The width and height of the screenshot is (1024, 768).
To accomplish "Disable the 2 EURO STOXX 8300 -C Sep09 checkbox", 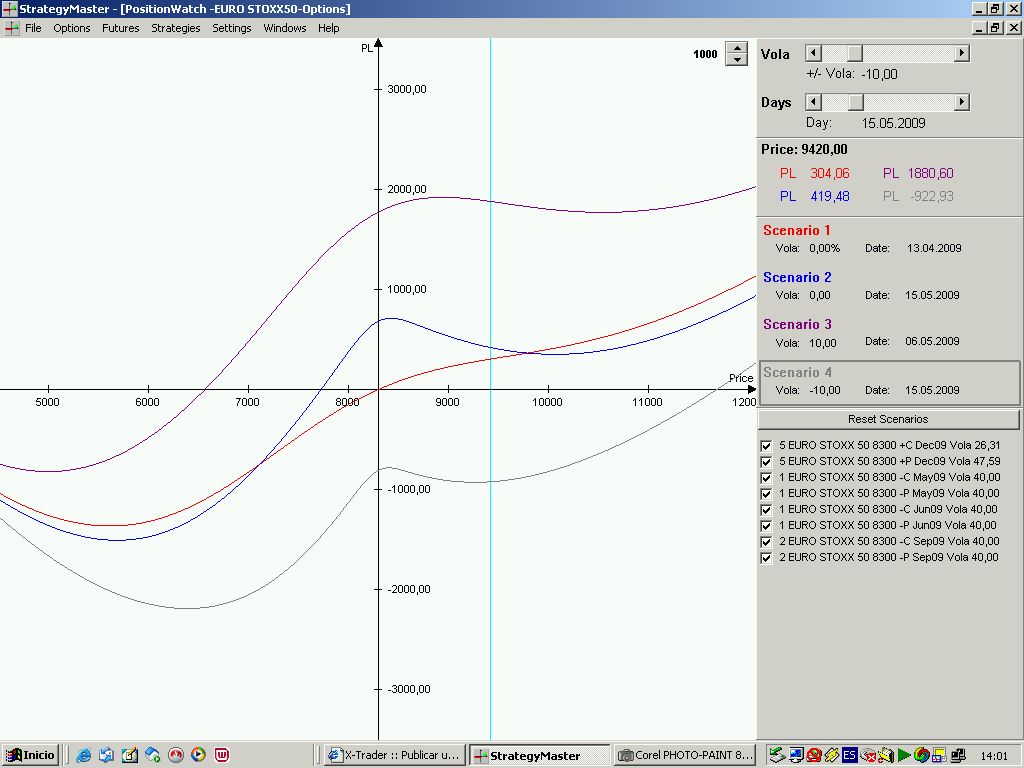I will (x=766, y=541).
